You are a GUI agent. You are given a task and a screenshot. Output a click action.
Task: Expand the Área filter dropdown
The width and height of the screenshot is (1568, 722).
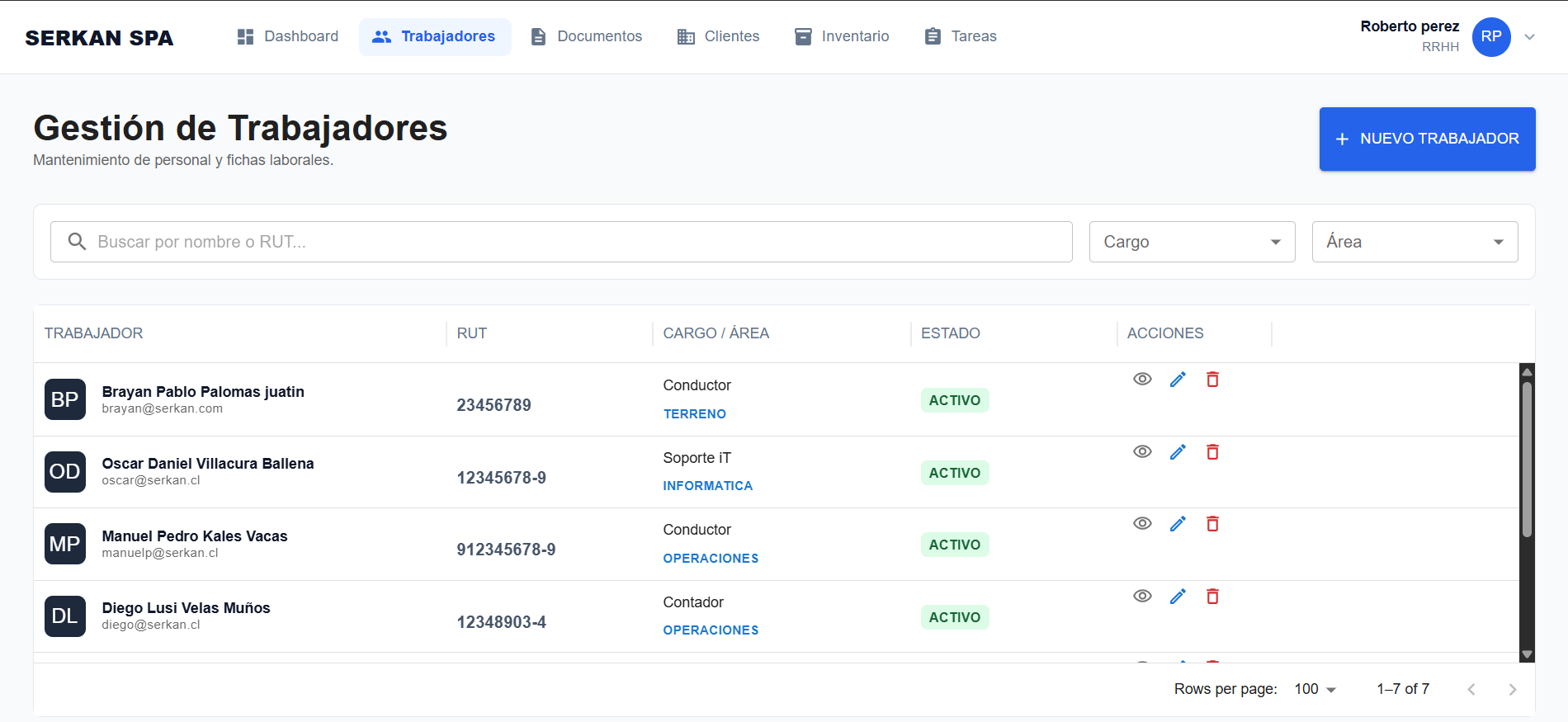coord(1415,242)
